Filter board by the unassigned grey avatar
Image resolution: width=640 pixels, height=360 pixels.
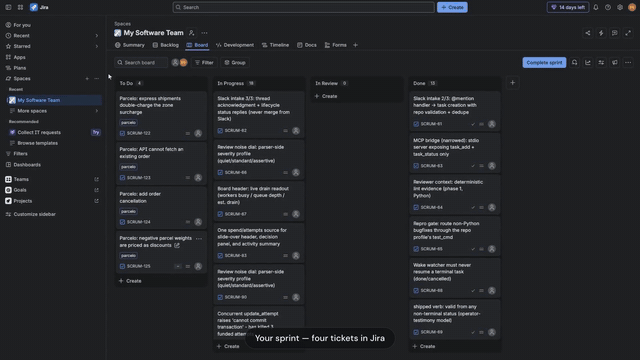176,62
